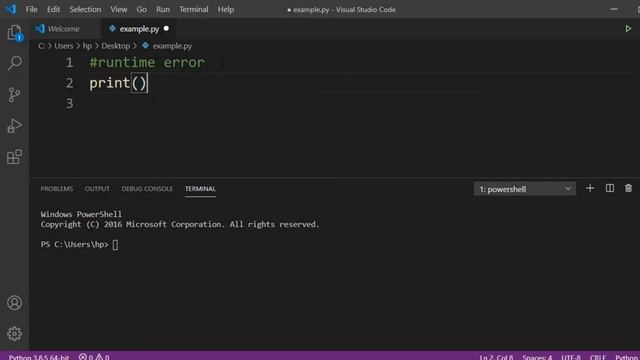Image resolution: width=640 pixels, height=360 pixels.
Task: Open the Help menu
Action: click(x=226, y=9)
